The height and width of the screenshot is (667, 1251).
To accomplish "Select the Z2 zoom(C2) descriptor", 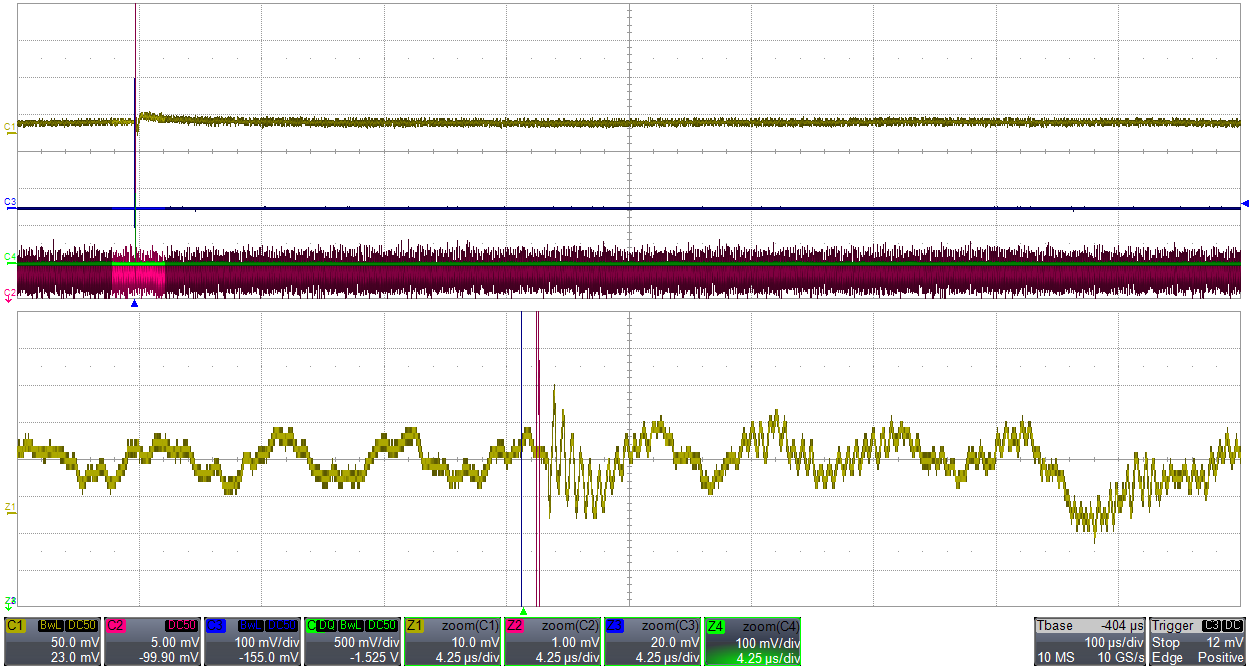I will click(x=552, y=641).
